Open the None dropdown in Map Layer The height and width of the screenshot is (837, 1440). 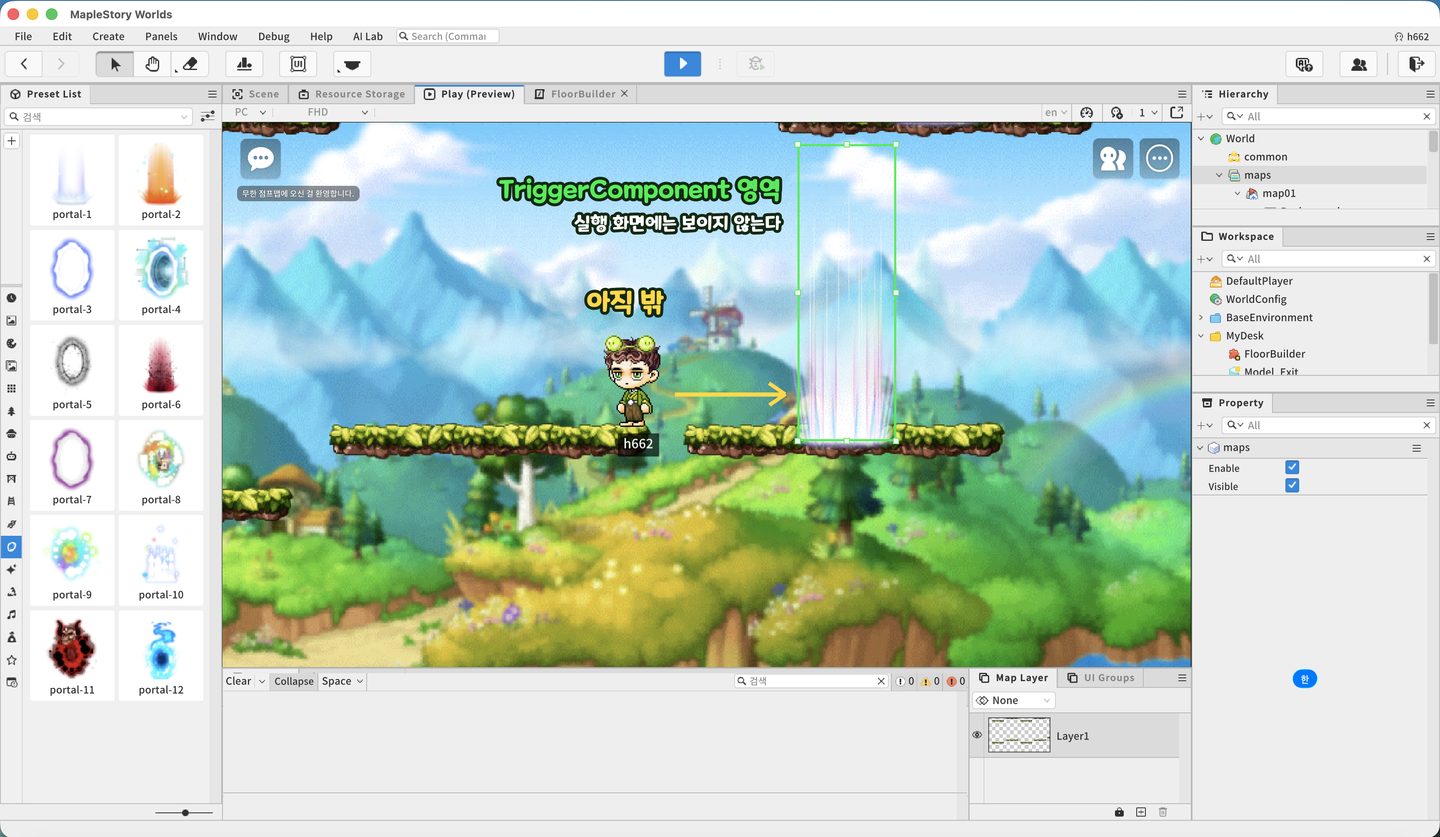pyautogui.click(x=1014, y=700)
